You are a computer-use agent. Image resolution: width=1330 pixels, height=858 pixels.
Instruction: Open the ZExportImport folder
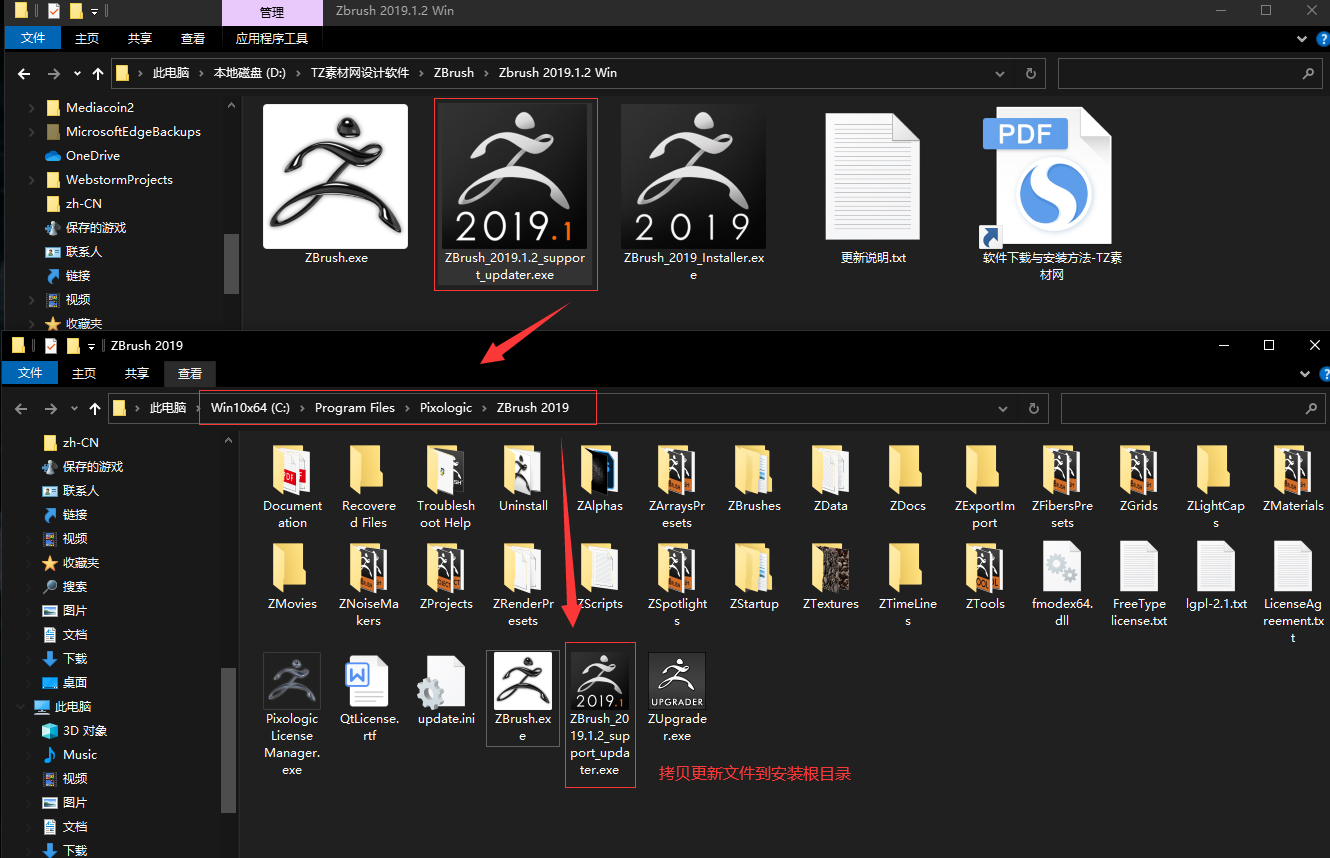[984, 487]
